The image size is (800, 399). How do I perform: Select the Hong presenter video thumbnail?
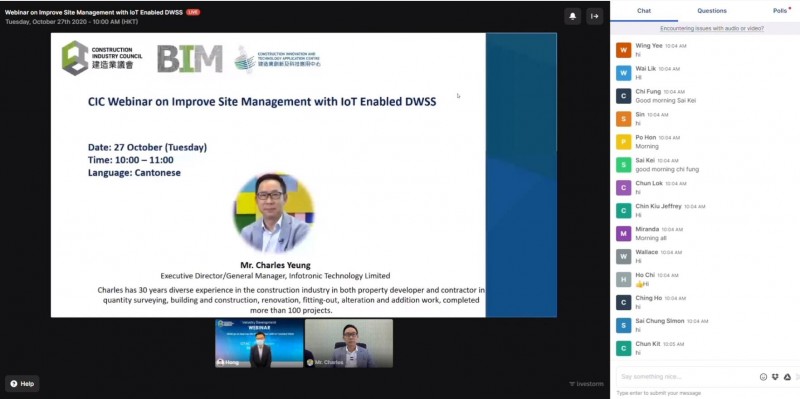point(259,343)
